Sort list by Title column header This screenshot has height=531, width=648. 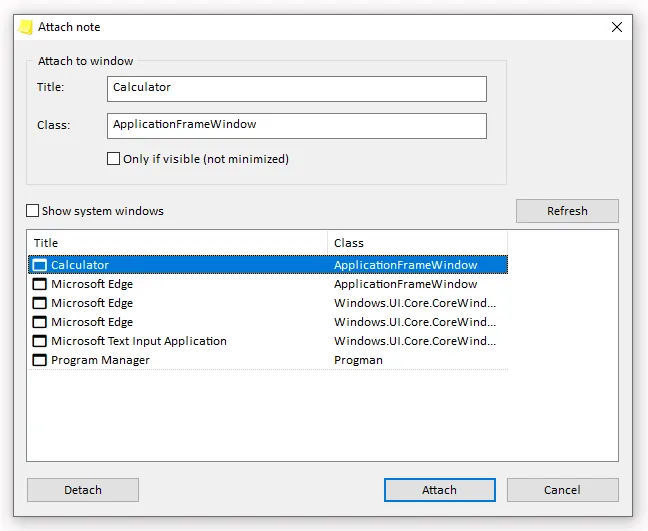coord(178,243)
